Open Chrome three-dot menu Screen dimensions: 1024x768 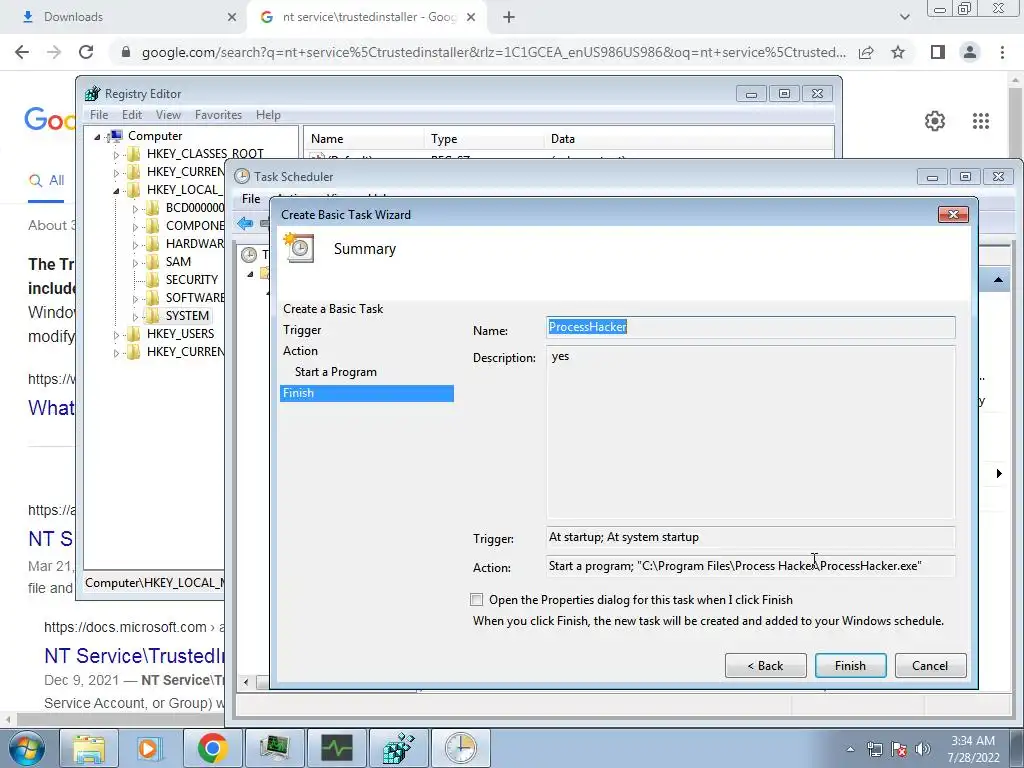pos(1002,52)
